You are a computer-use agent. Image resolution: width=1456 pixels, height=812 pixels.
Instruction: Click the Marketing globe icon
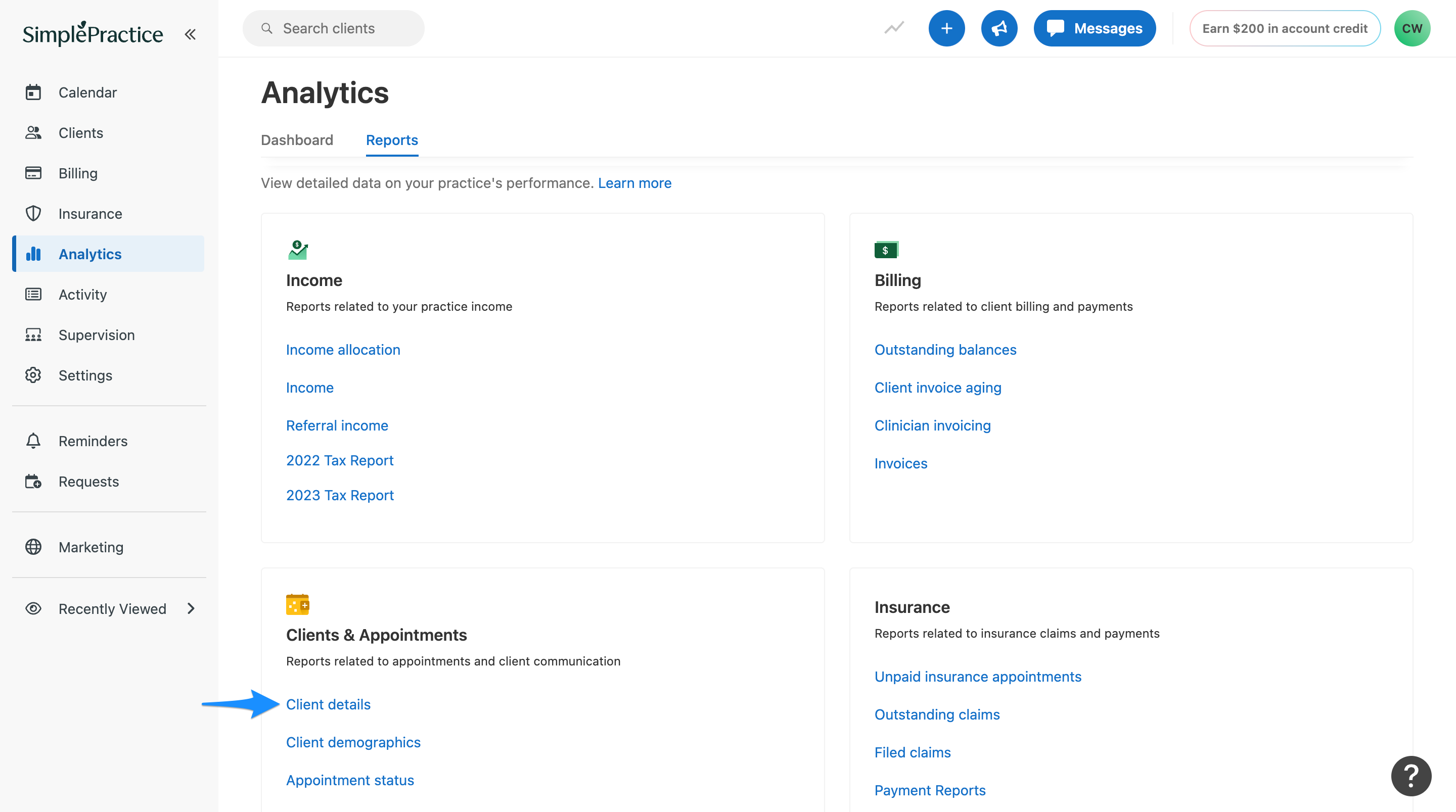(x=33, y=547)
